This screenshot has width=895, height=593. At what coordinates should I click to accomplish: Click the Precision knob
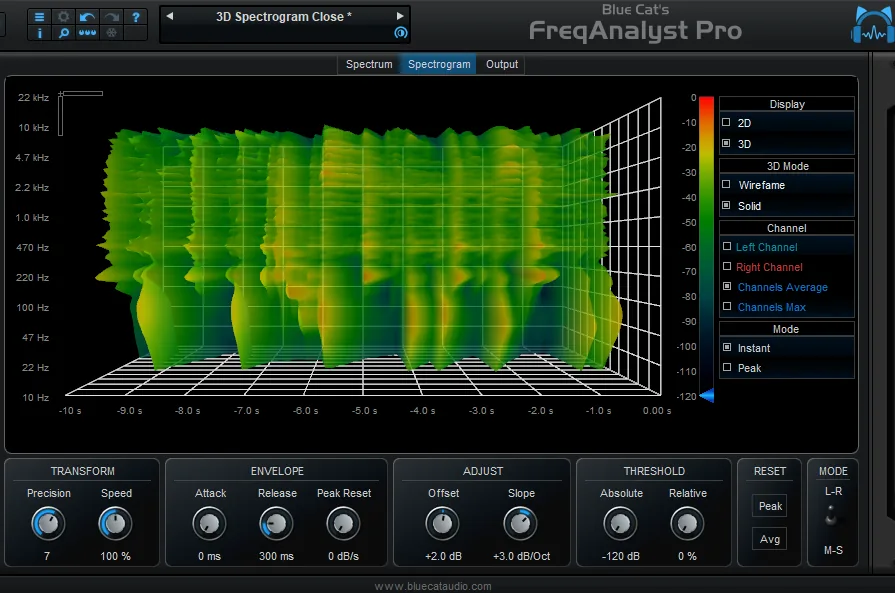pos(49,524)
